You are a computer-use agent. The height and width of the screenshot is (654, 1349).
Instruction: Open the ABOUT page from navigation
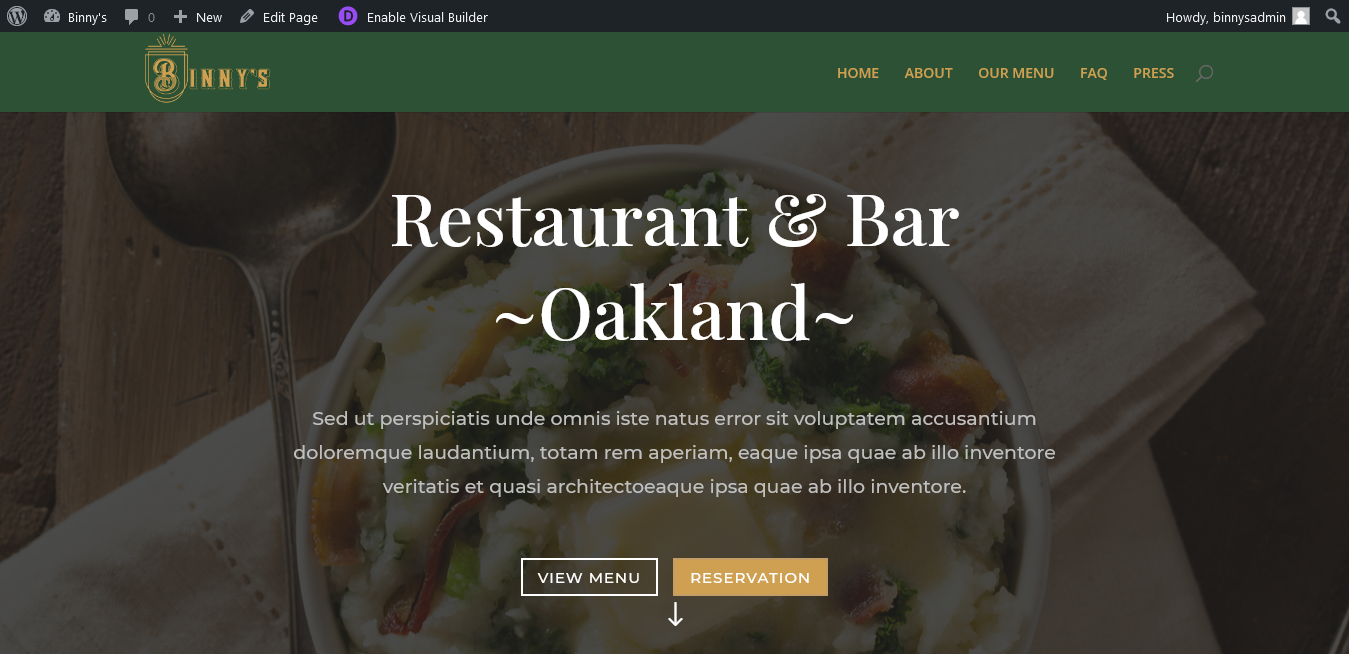(x=929, y=73)
